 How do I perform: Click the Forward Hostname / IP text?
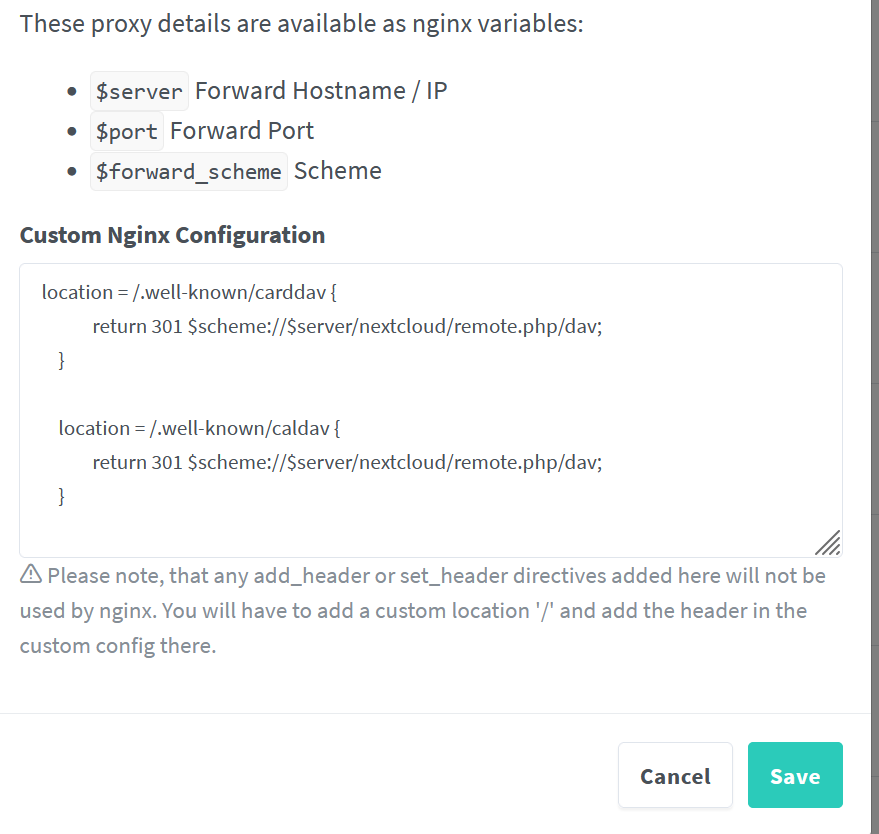pos(321,91)
